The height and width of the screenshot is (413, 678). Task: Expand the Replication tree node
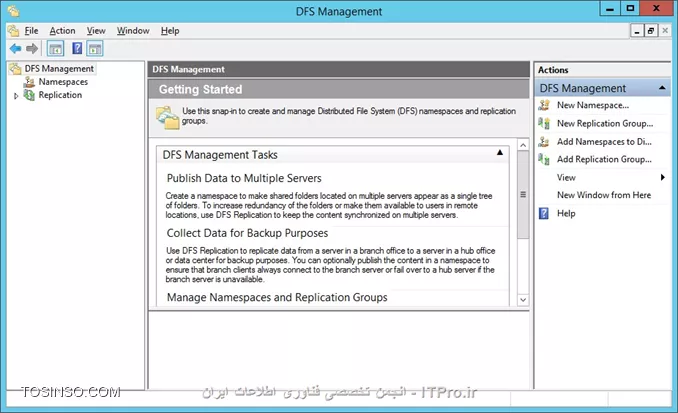click(16, 96)
